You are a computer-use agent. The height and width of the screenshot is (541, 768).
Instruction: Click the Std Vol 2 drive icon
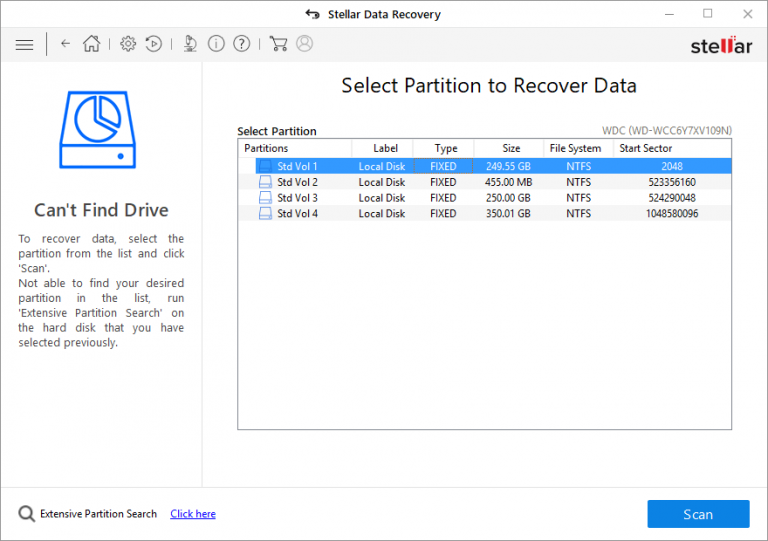point(265,182)
